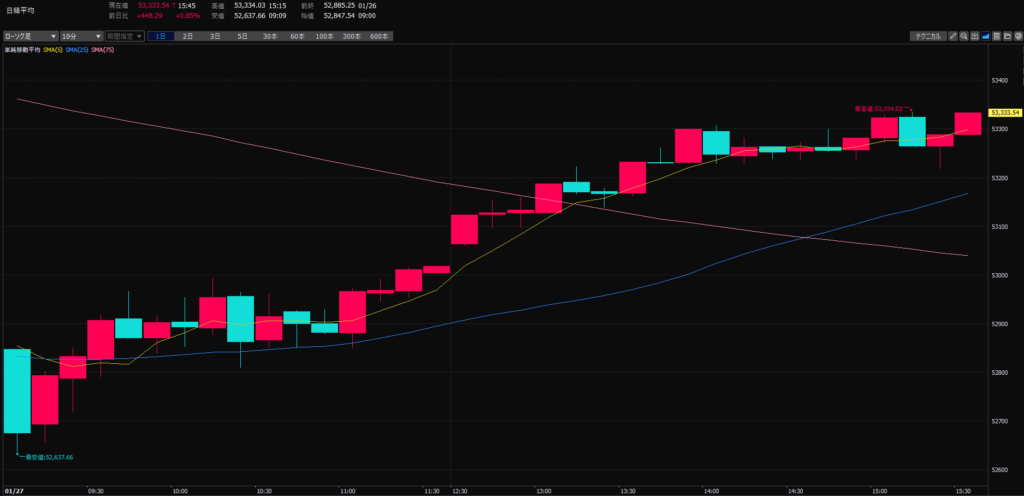Select the 1日 period toggle
1024x496 pixels.
tap(160, 36)
